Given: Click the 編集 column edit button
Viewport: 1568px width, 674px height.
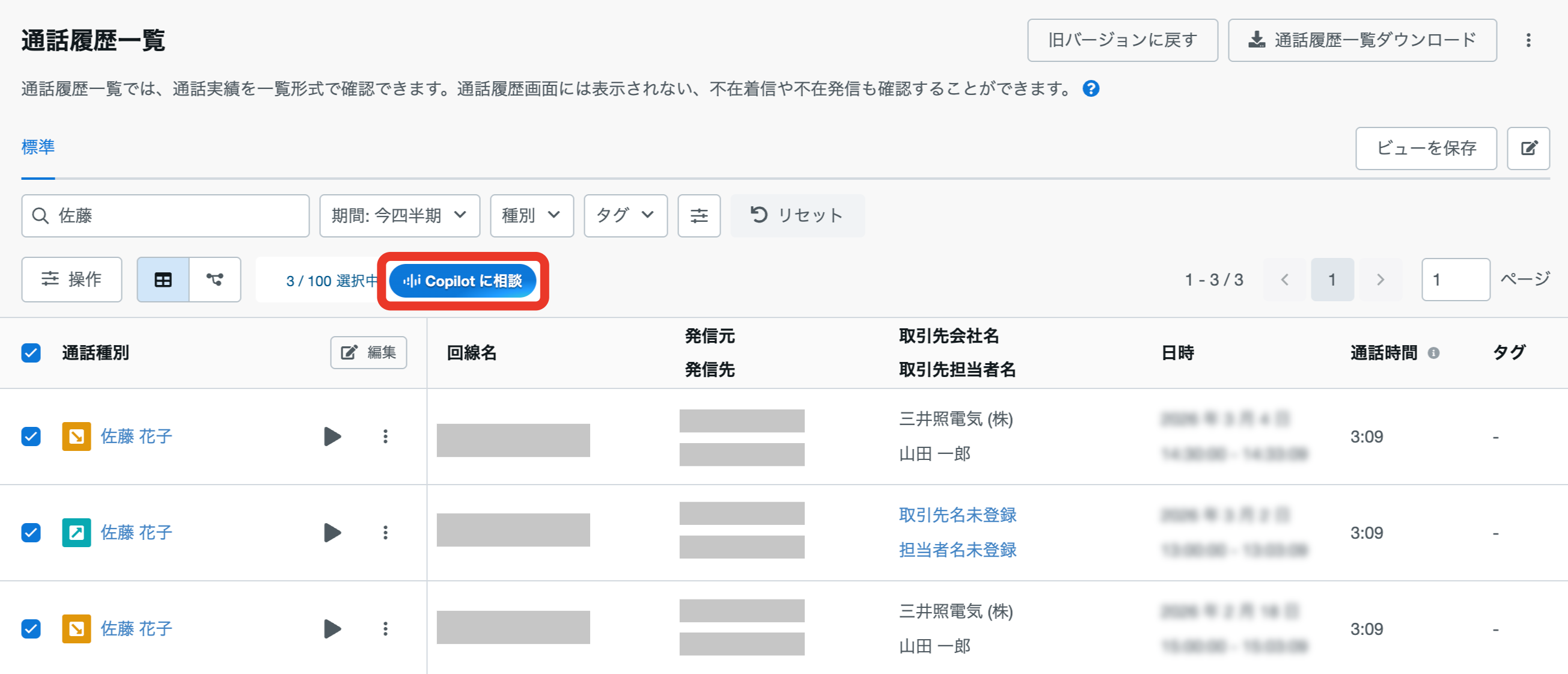Looking at the screenshot, I should click(369, 352).
